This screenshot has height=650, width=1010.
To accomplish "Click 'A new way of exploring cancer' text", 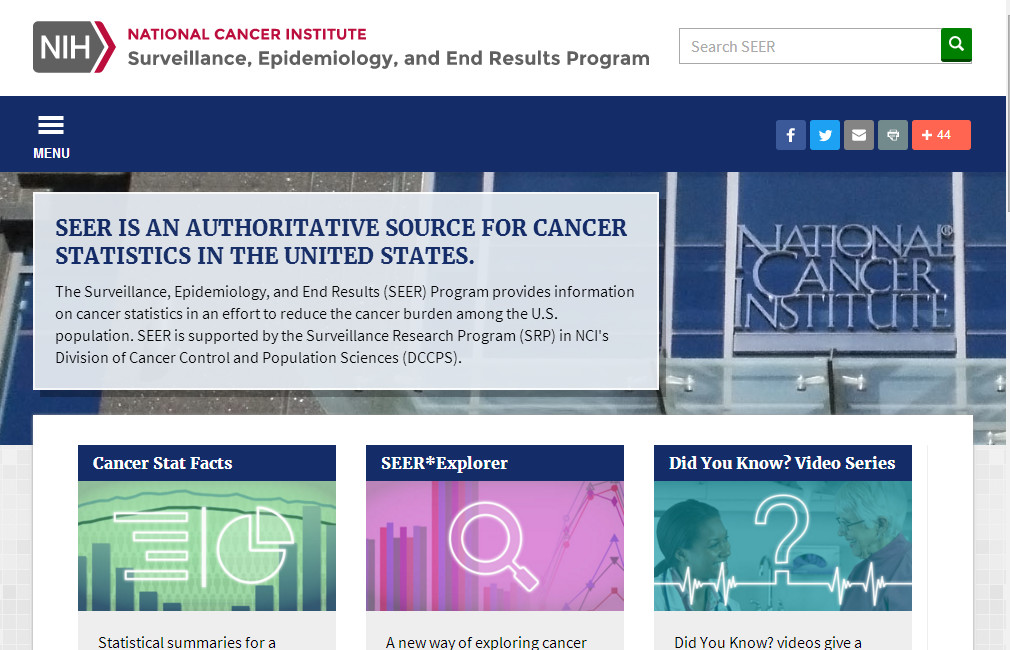I will [486, 642].
